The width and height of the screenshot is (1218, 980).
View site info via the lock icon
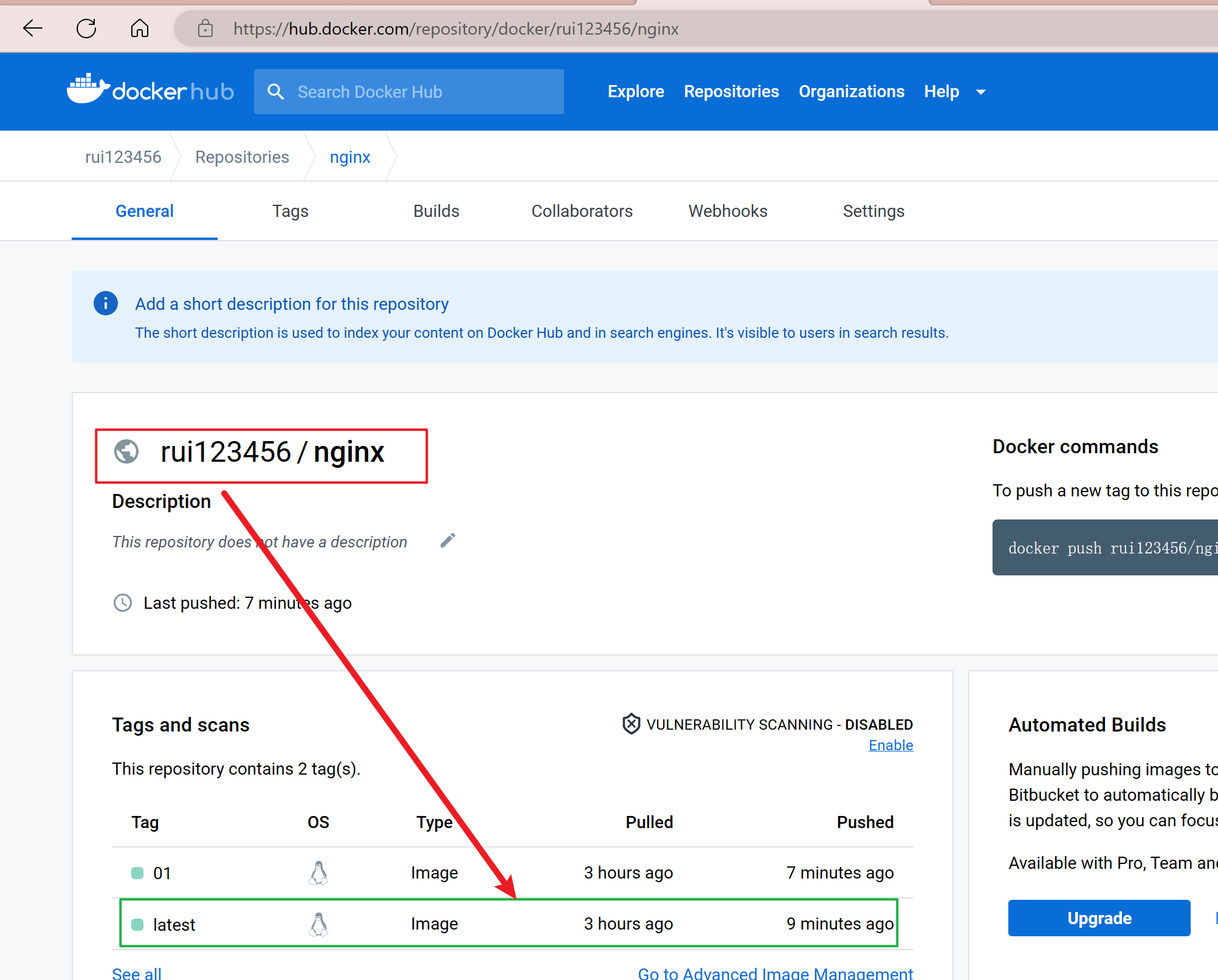(x=205, y=28)
